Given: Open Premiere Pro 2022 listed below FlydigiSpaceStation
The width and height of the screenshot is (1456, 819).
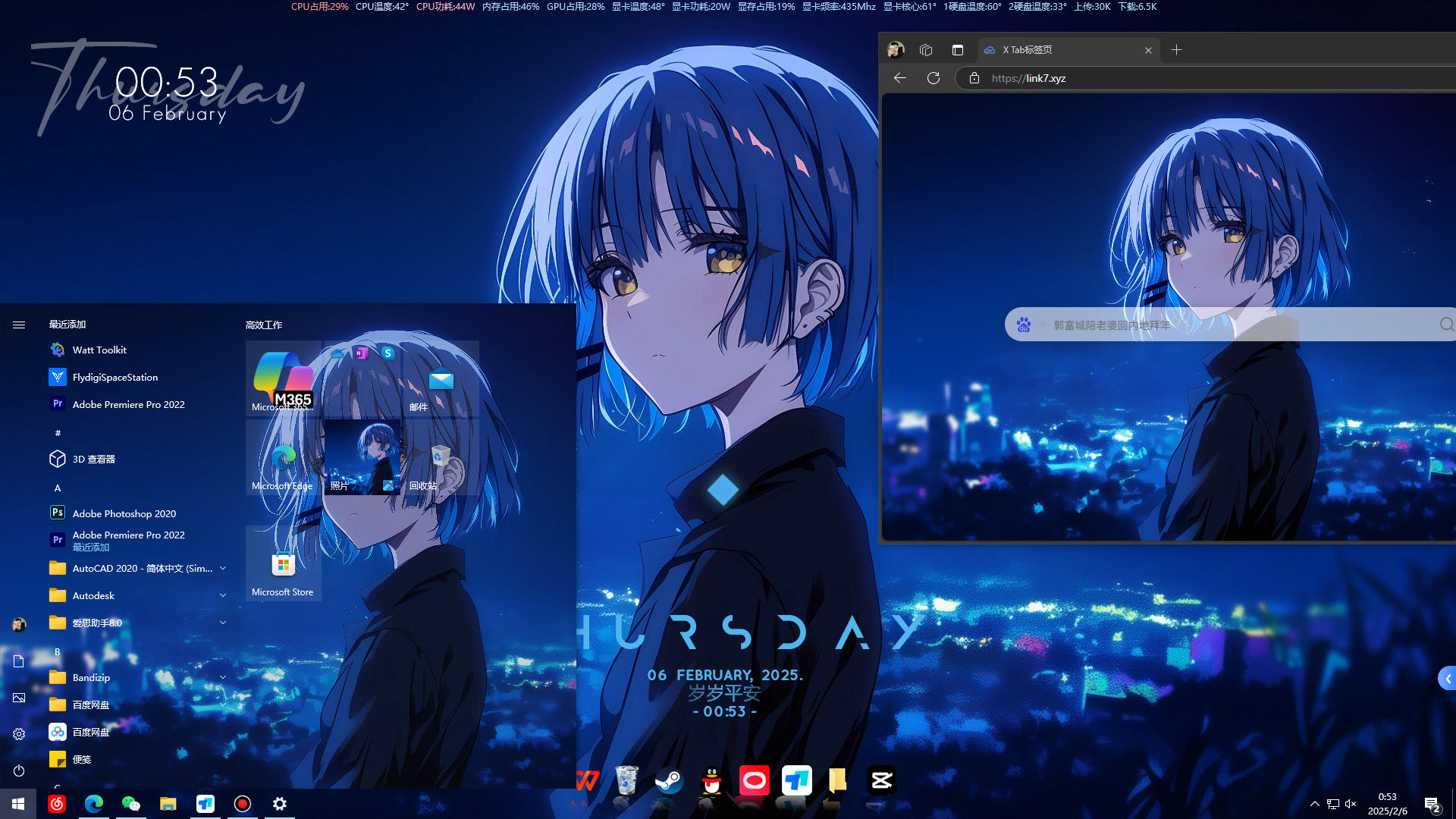Looking at the screenshot, I should tap(136, 404).
